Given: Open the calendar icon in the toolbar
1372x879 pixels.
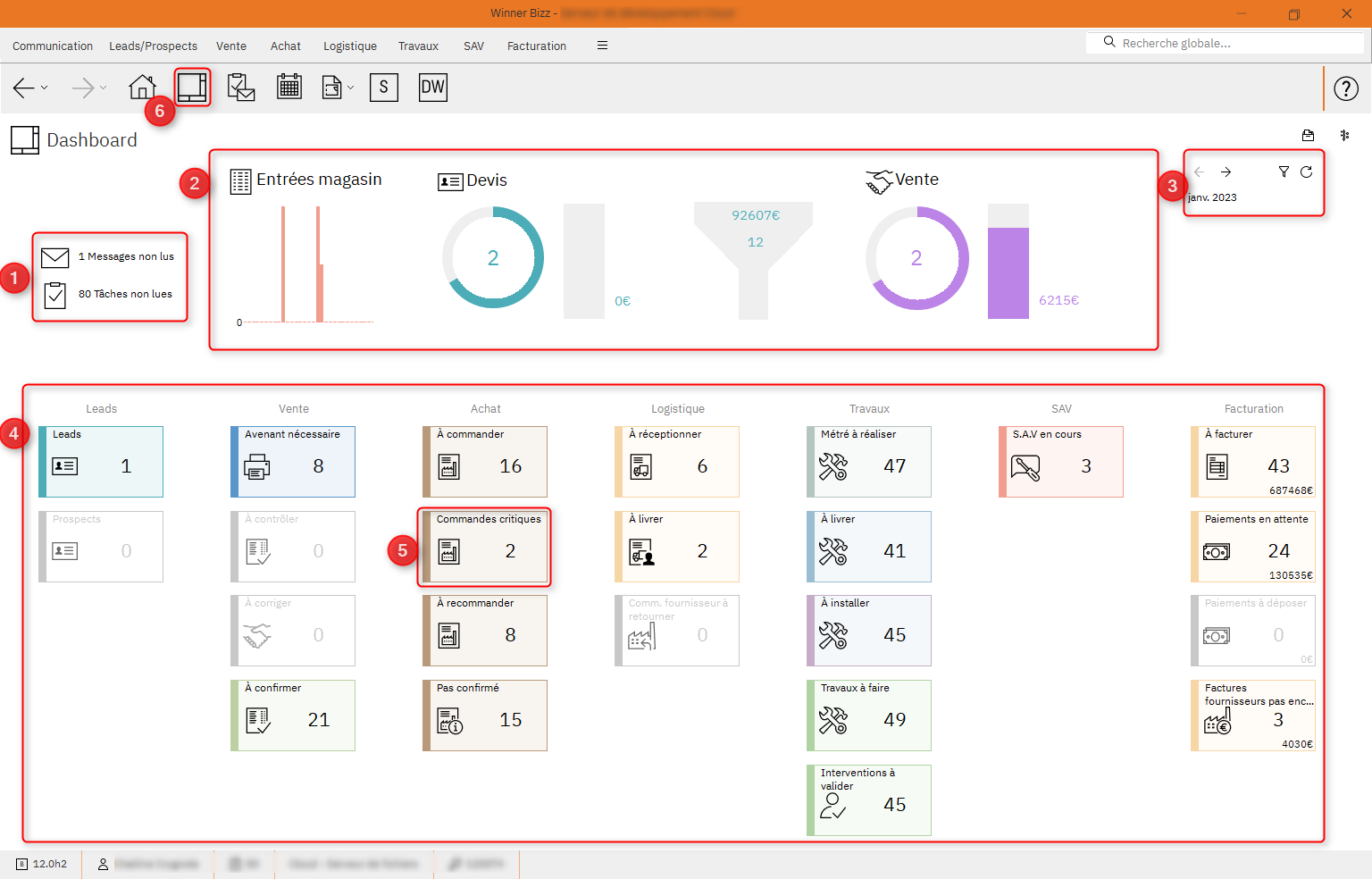Looking at the screenshot, I should 289,87.
